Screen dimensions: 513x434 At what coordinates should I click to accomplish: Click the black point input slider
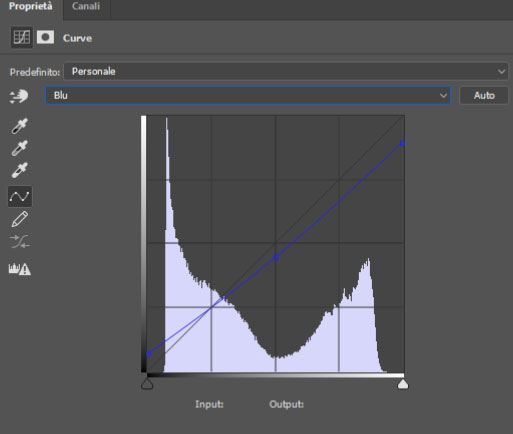(x=147, y=384)
